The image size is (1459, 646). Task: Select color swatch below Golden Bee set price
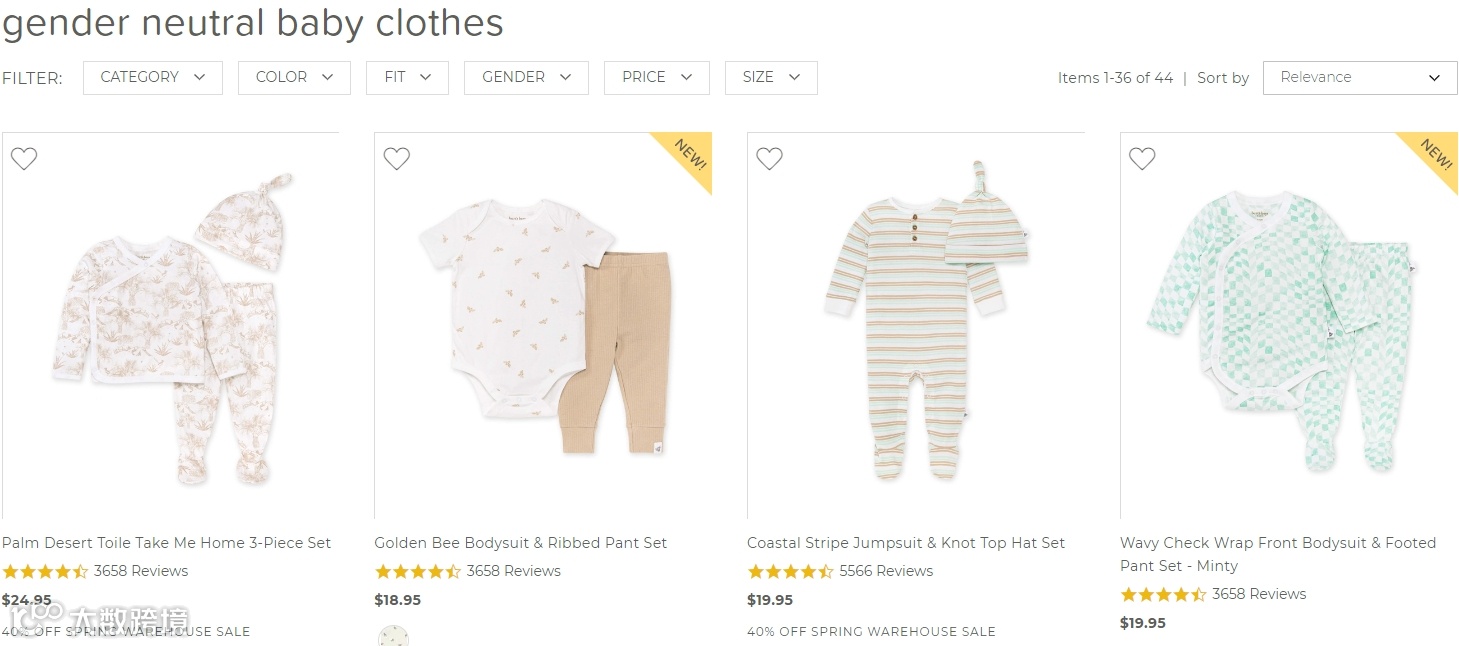[393, 637]
